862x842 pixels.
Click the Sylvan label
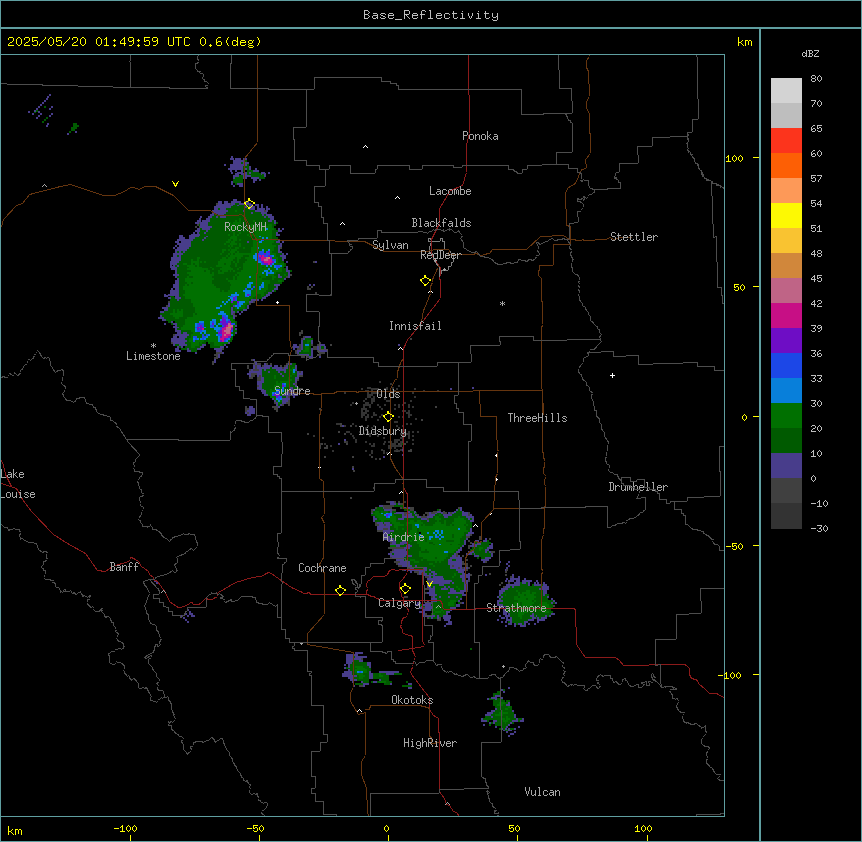tap(390, 245)
